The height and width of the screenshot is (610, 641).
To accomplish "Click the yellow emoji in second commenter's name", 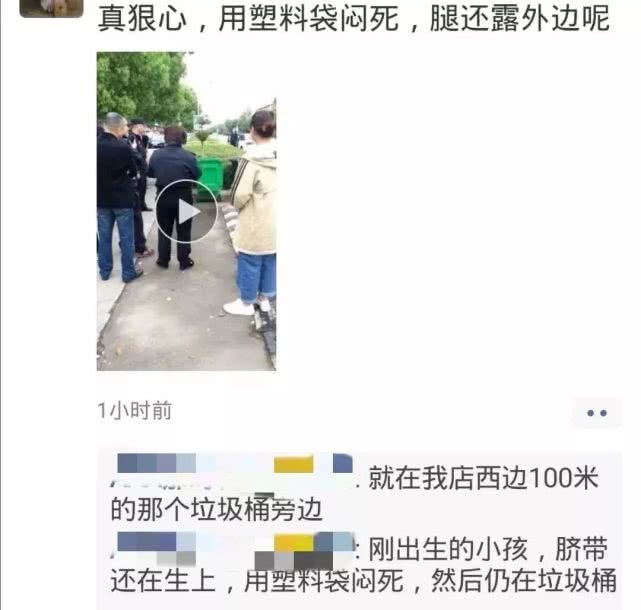I will [x=294, y=542].
